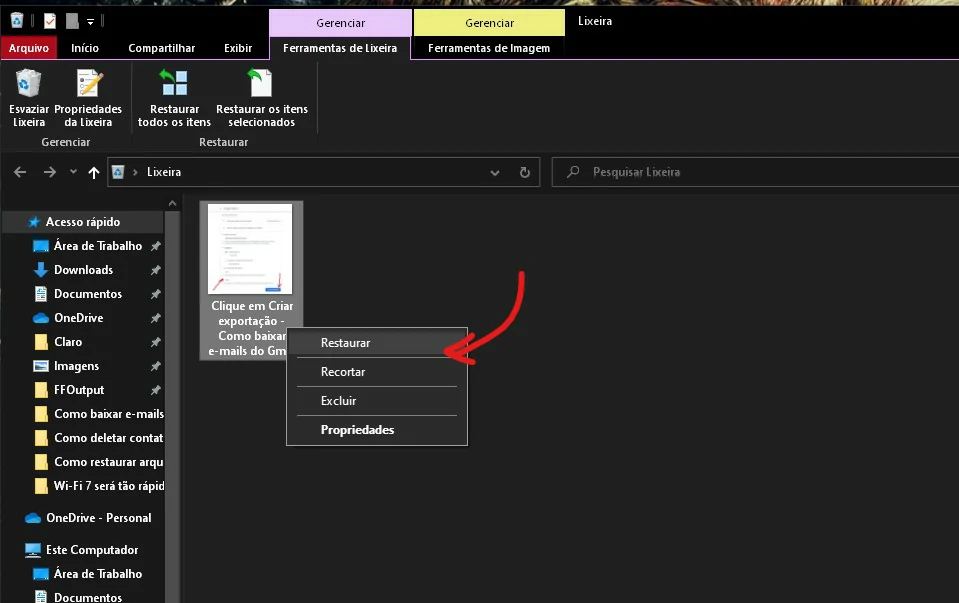The image size is (959, 603).
Task: Select Este Computador in navigation pane
Action: (x=92, y=550)
